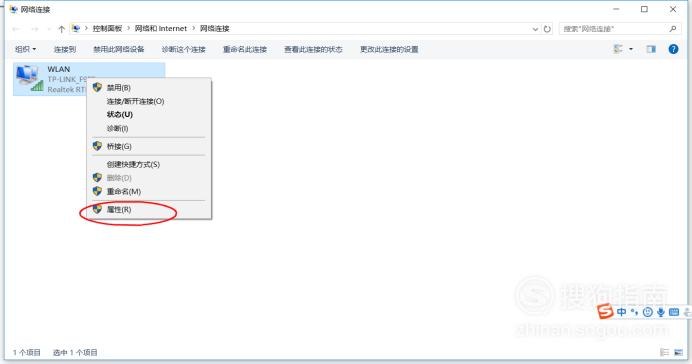Minimize the 网络连接 window
Screen dimensions: 692x364
[616, 9]
